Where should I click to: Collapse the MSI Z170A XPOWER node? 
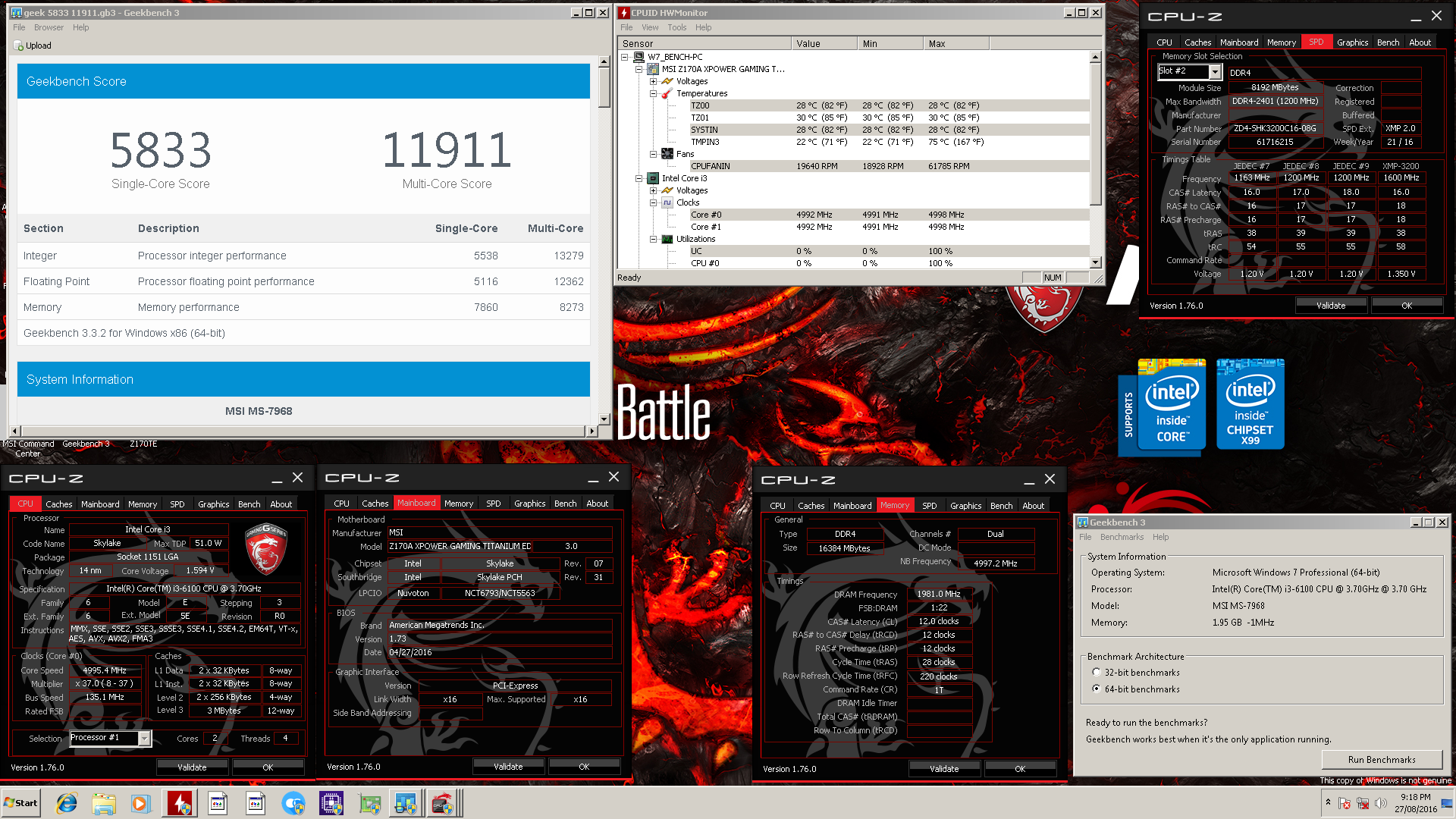coord(639,69)
